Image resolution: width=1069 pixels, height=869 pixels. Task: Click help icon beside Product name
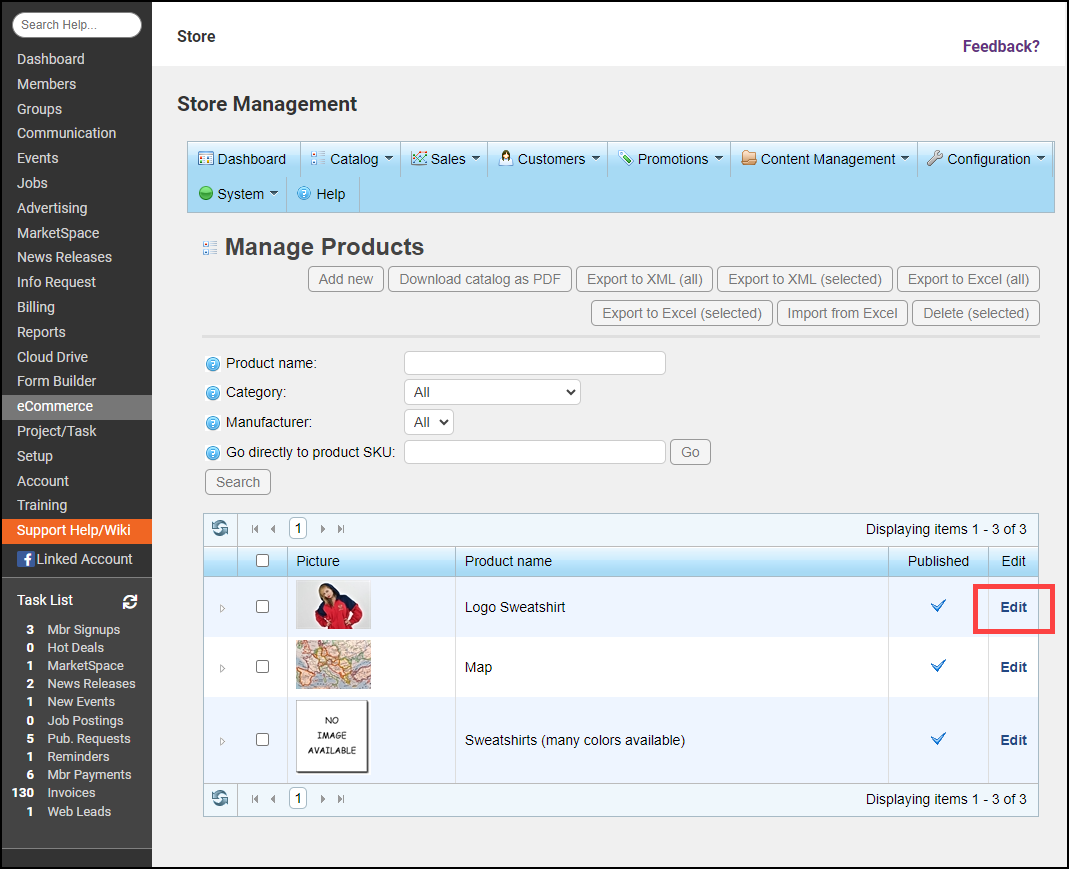(x=212, y=364)
